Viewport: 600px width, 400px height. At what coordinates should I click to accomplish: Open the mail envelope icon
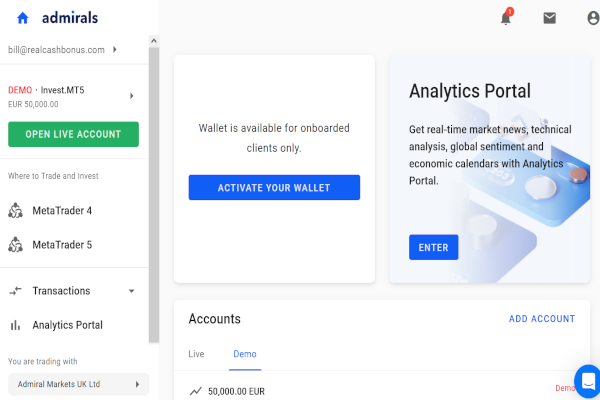549,18
